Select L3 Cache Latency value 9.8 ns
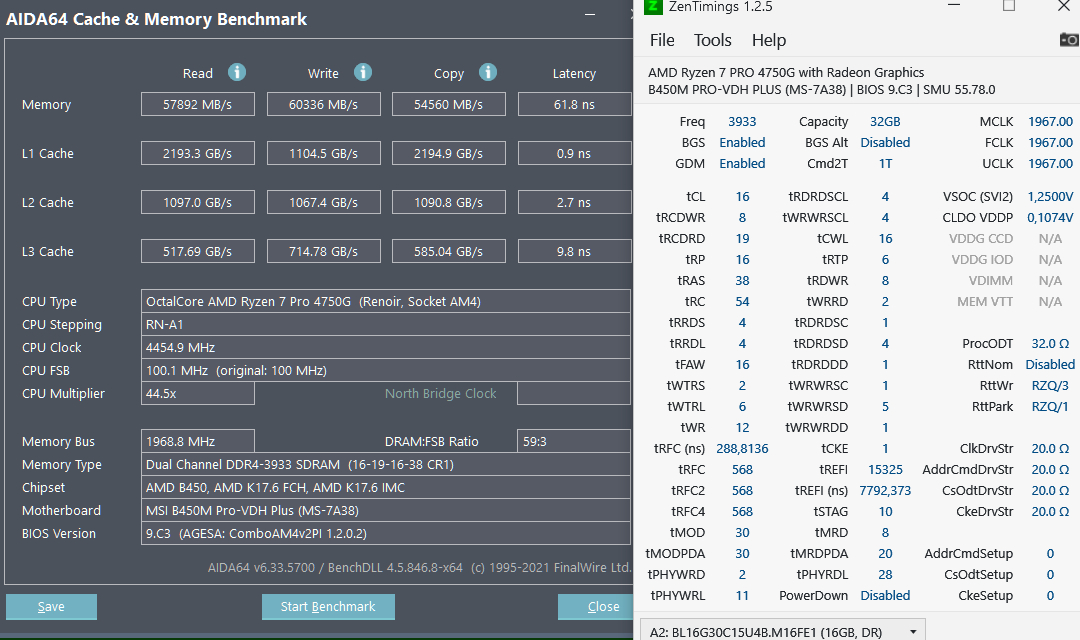The width and height of the screenshot is (1080, 640). tap(574, 251)
